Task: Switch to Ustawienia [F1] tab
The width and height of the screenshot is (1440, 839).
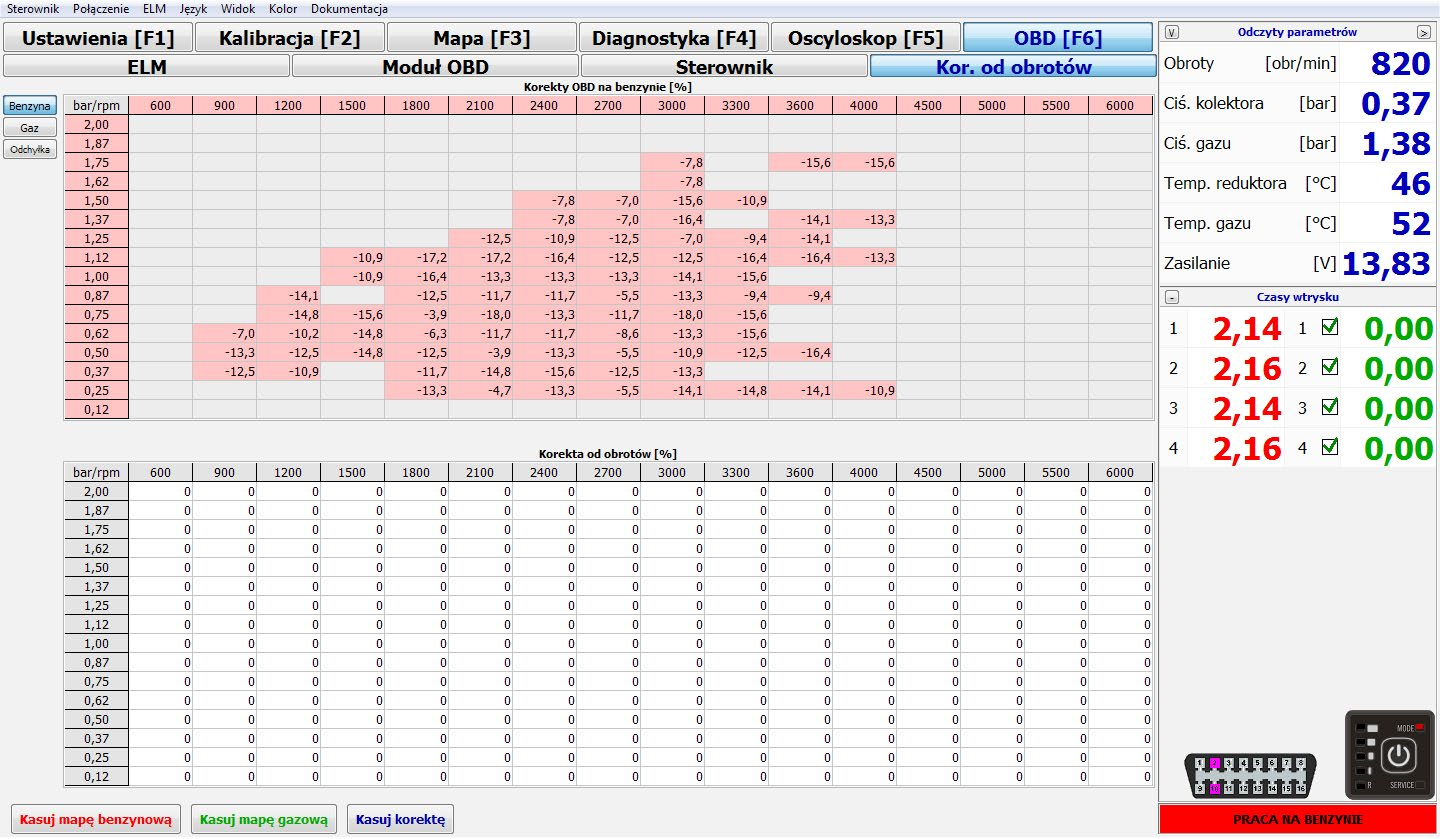Action: [98, 39]
